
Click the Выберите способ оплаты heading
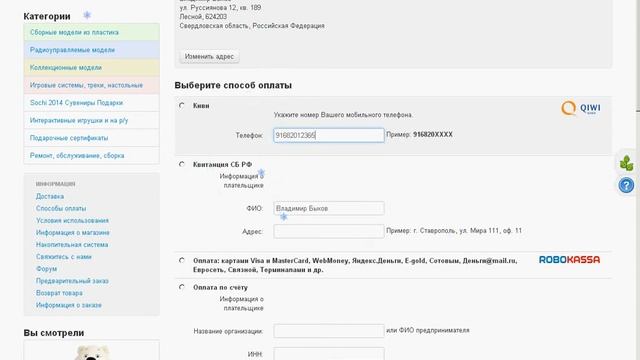[x=233, y=85]
